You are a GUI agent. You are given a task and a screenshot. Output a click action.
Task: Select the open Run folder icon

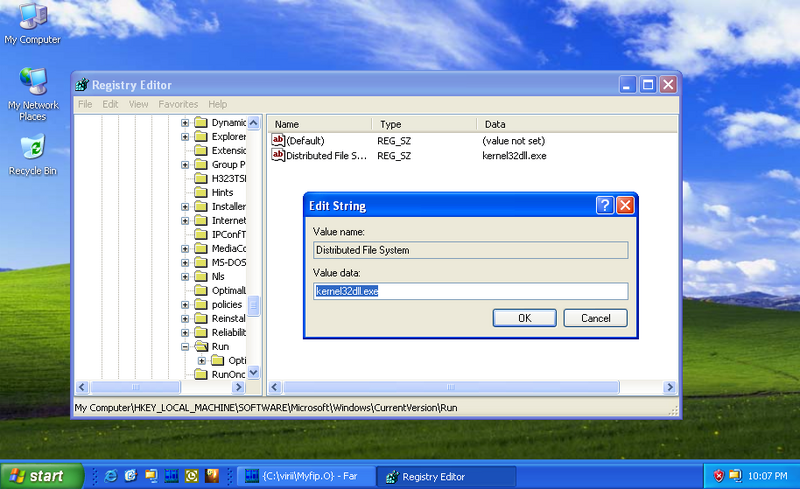coord(201,346)
